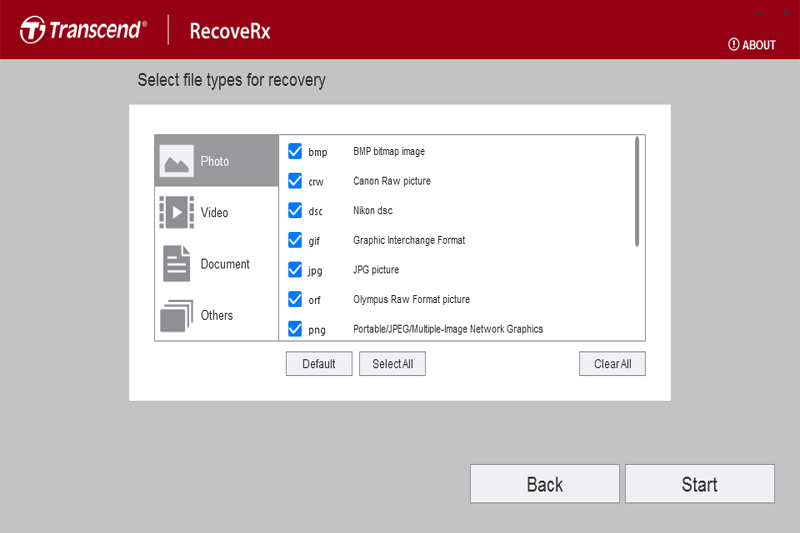Viewport: 800px width, 533px height.
Task: Go Back to the previous step
Action: (x=544, y=484)
